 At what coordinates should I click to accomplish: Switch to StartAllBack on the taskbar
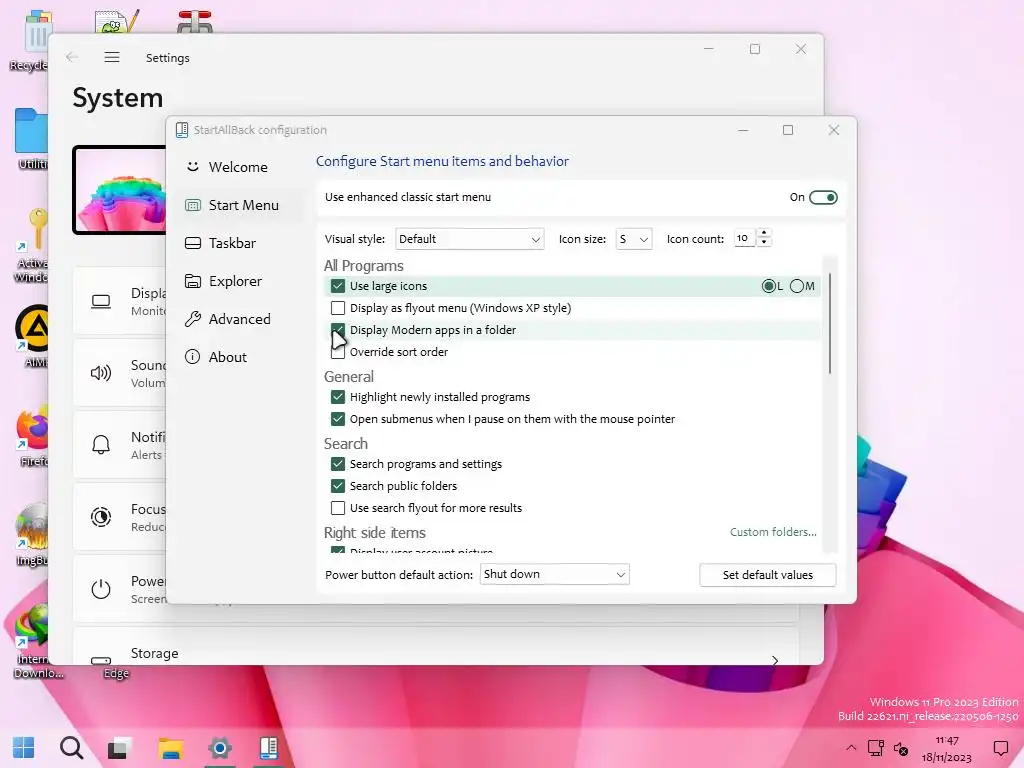point(269,748)
